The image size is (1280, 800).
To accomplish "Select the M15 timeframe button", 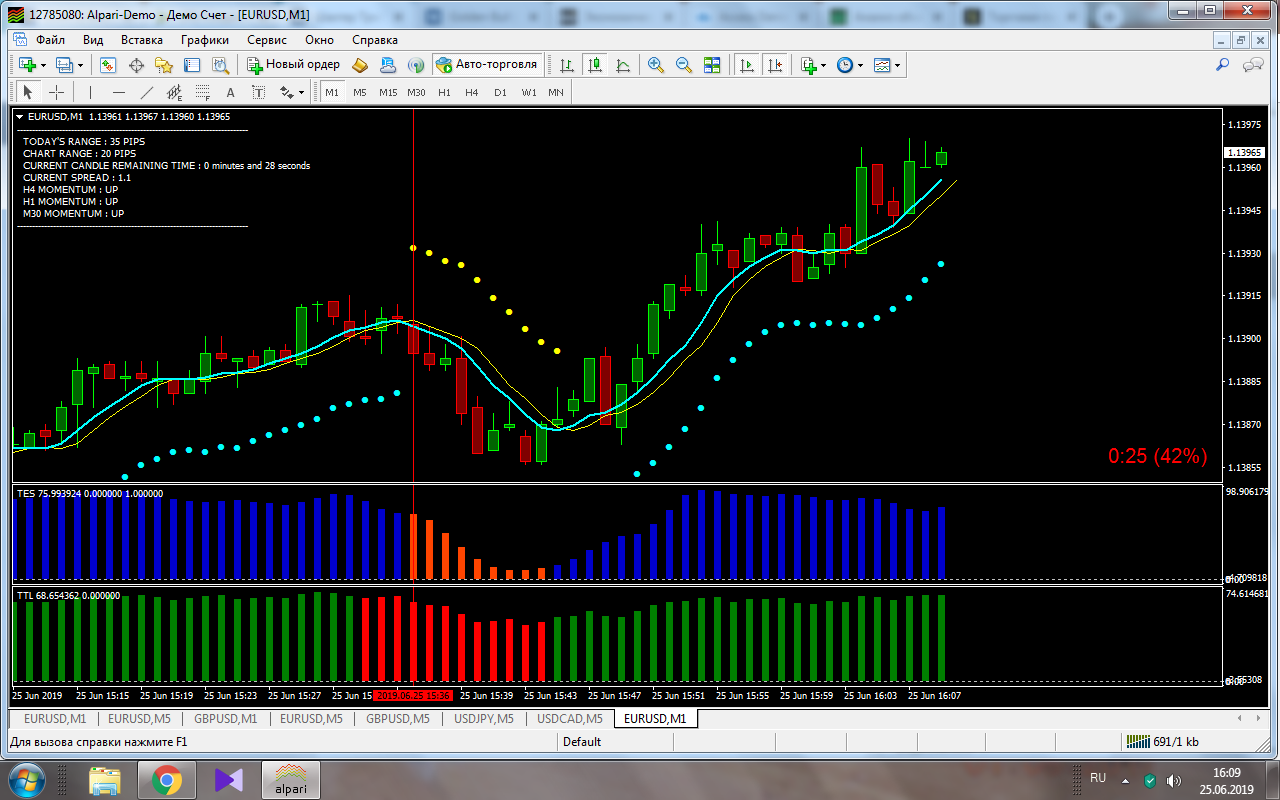I will (x=388, y=92).
